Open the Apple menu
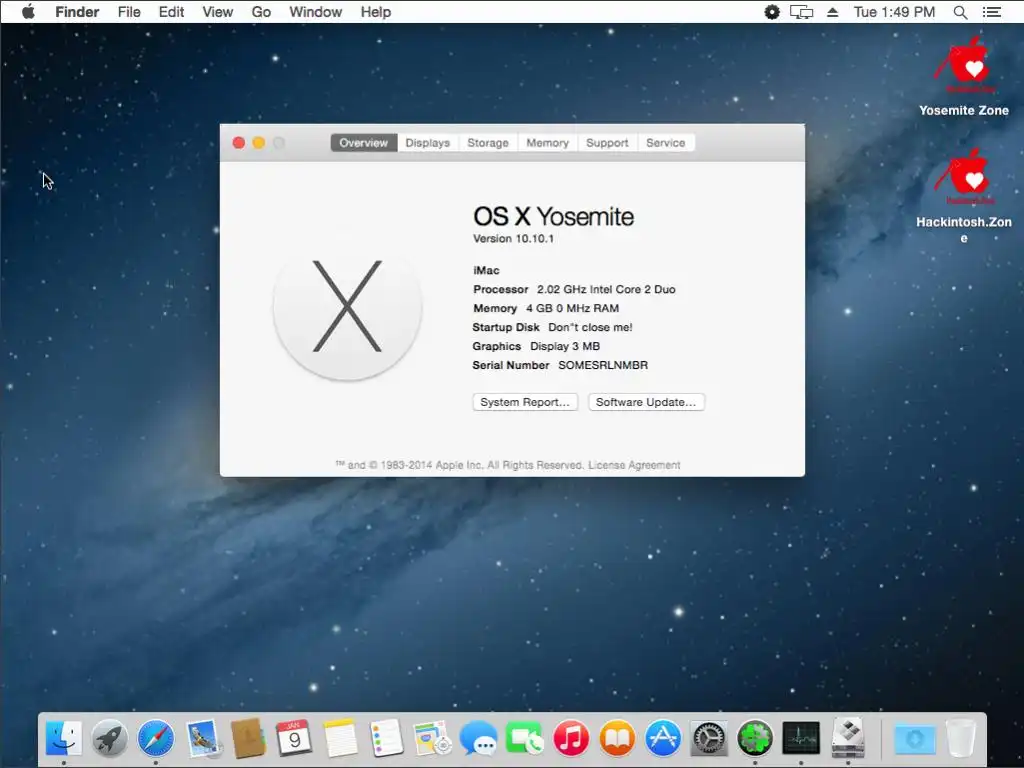Viewport: 1024px width, 768px height. click(x=28, y=12)
